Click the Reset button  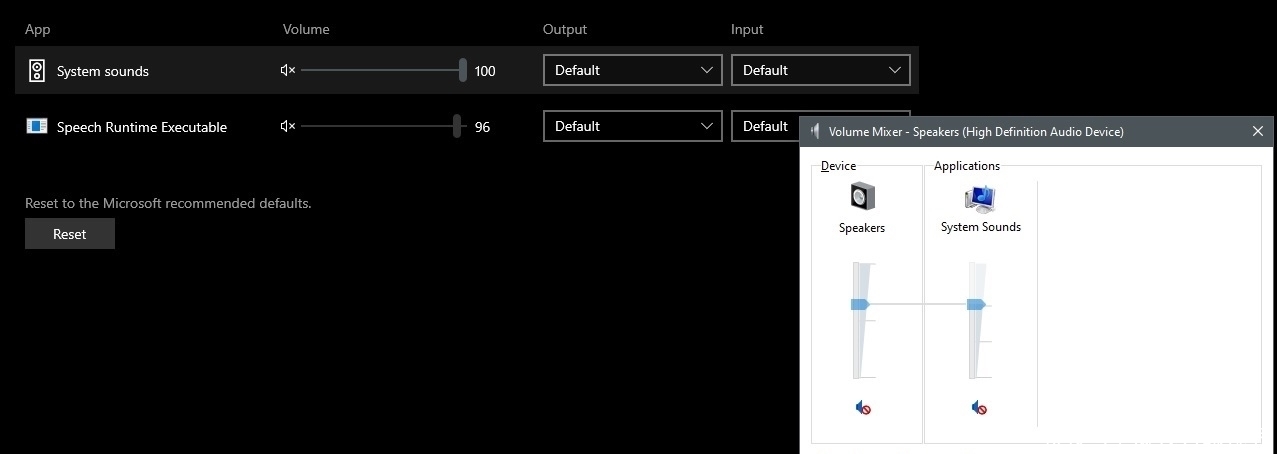point(70,234)
